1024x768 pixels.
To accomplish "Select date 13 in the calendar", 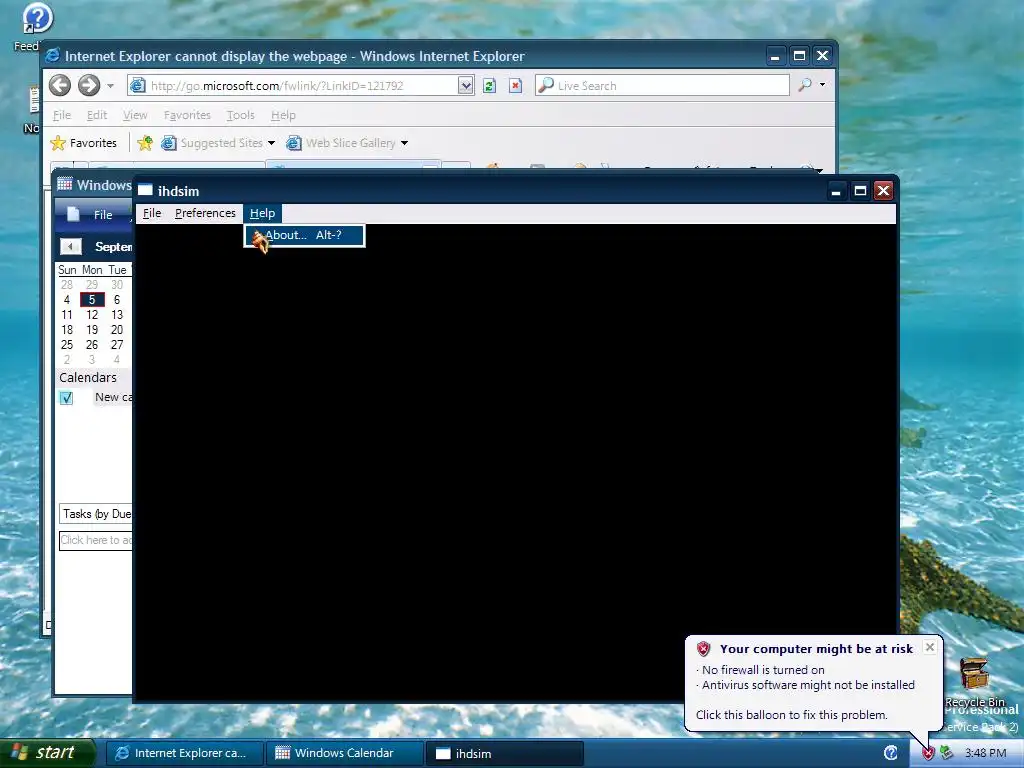I will pos(117,315).
